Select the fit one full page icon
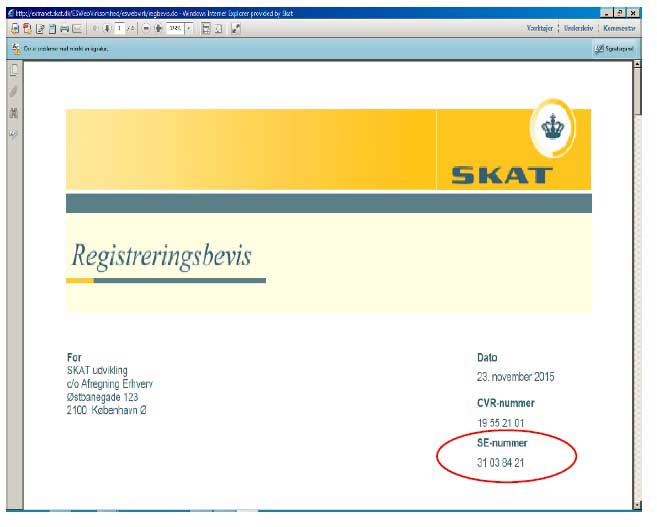Image resolution: width=657 pixels, height=527 pixels. [x=218, y=28]
